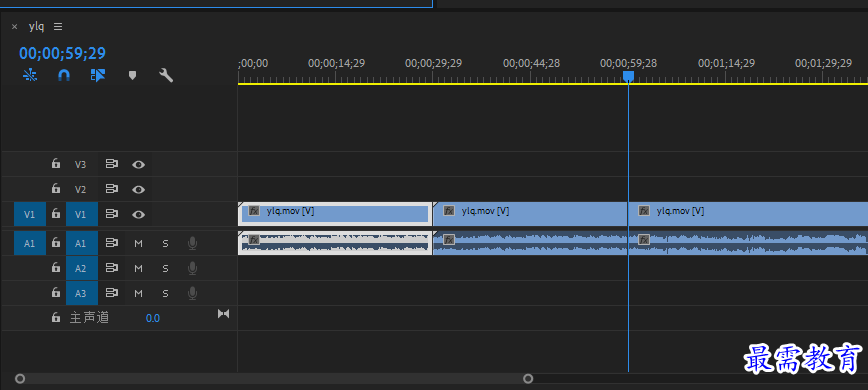Mute track A3
Screen dimensions: 868x390
coord(138,293)
